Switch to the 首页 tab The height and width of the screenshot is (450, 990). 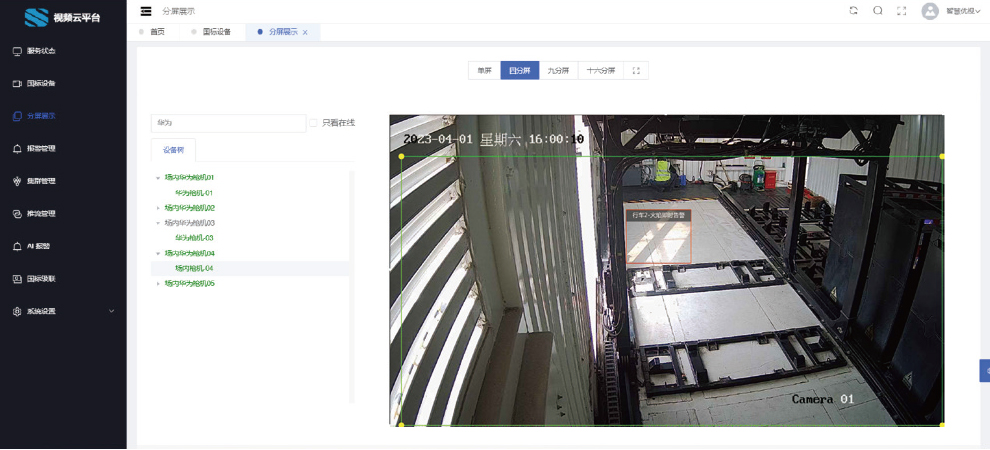point(157,32)
